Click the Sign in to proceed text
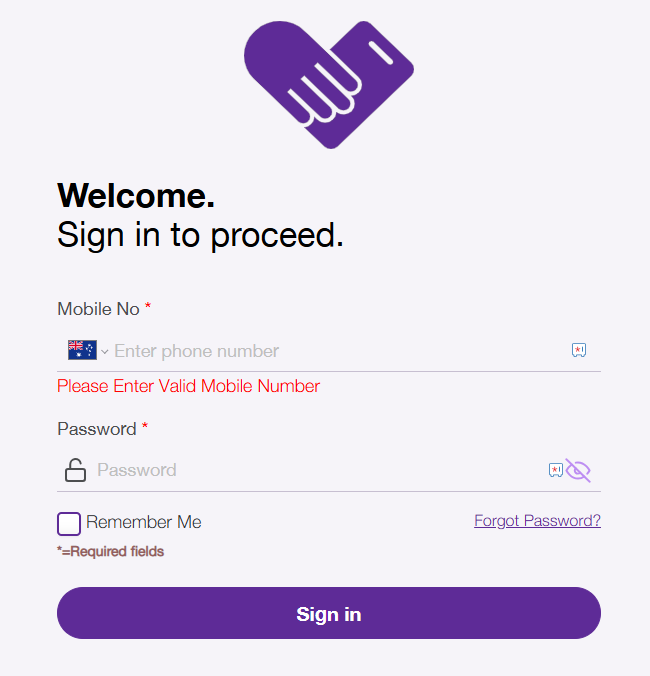 (x=200, y=236)
